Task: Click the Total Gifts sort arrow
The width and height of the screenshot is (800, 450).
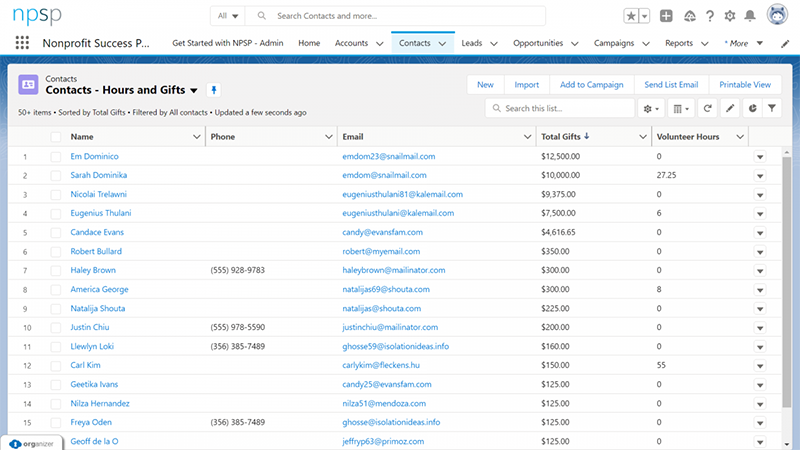Action: [587, 136]
